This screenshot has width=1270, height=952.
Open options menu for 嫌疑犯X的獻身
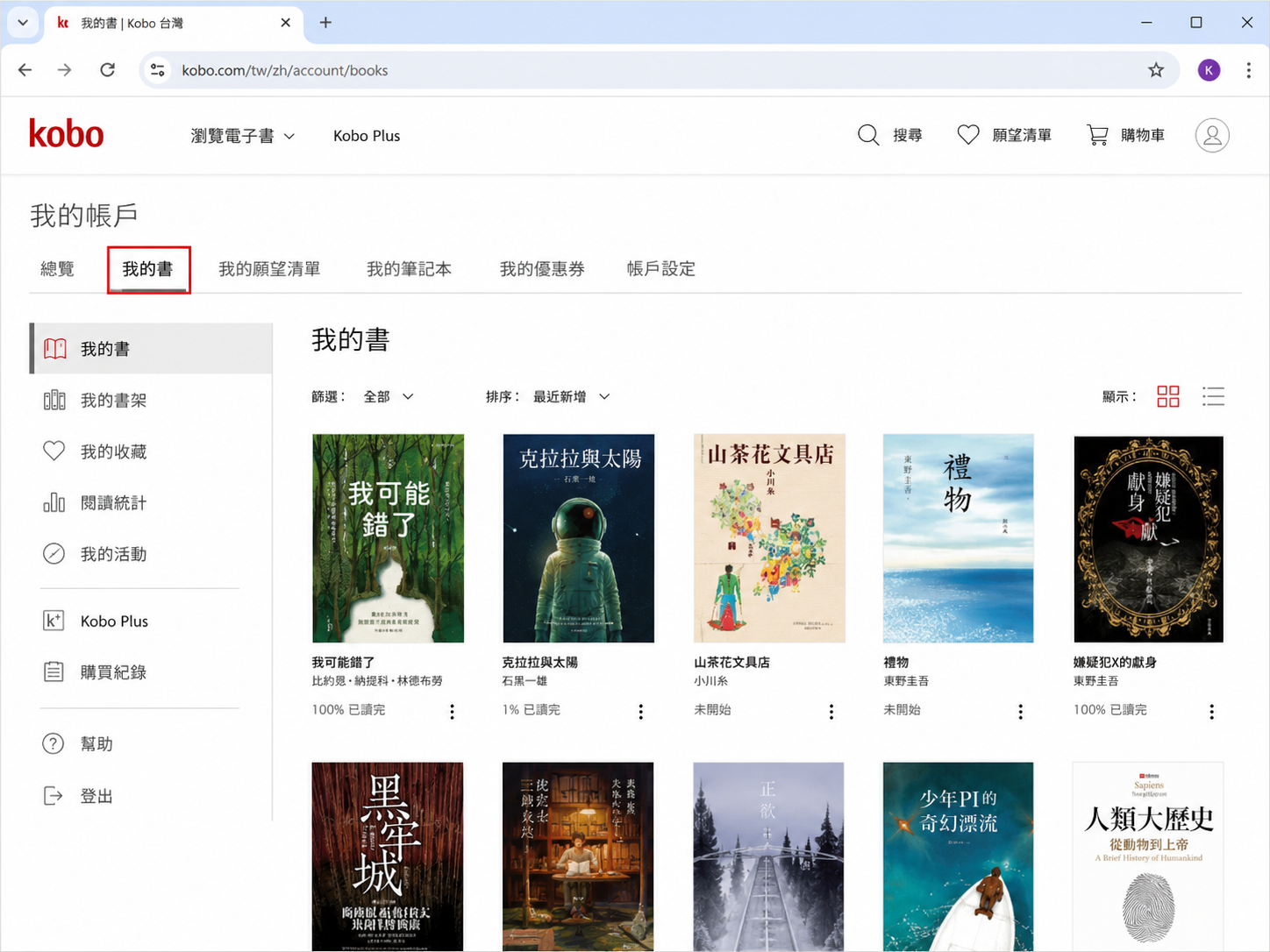[x=1211, y=712]
